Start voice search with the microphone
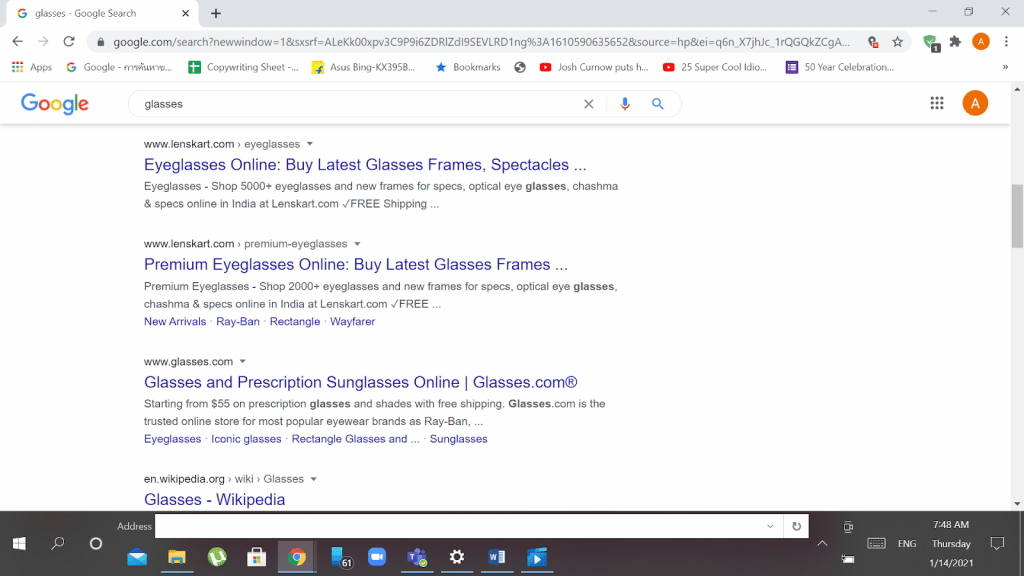This screenshot has height=576, width=1024. click(x=625, y=104)
